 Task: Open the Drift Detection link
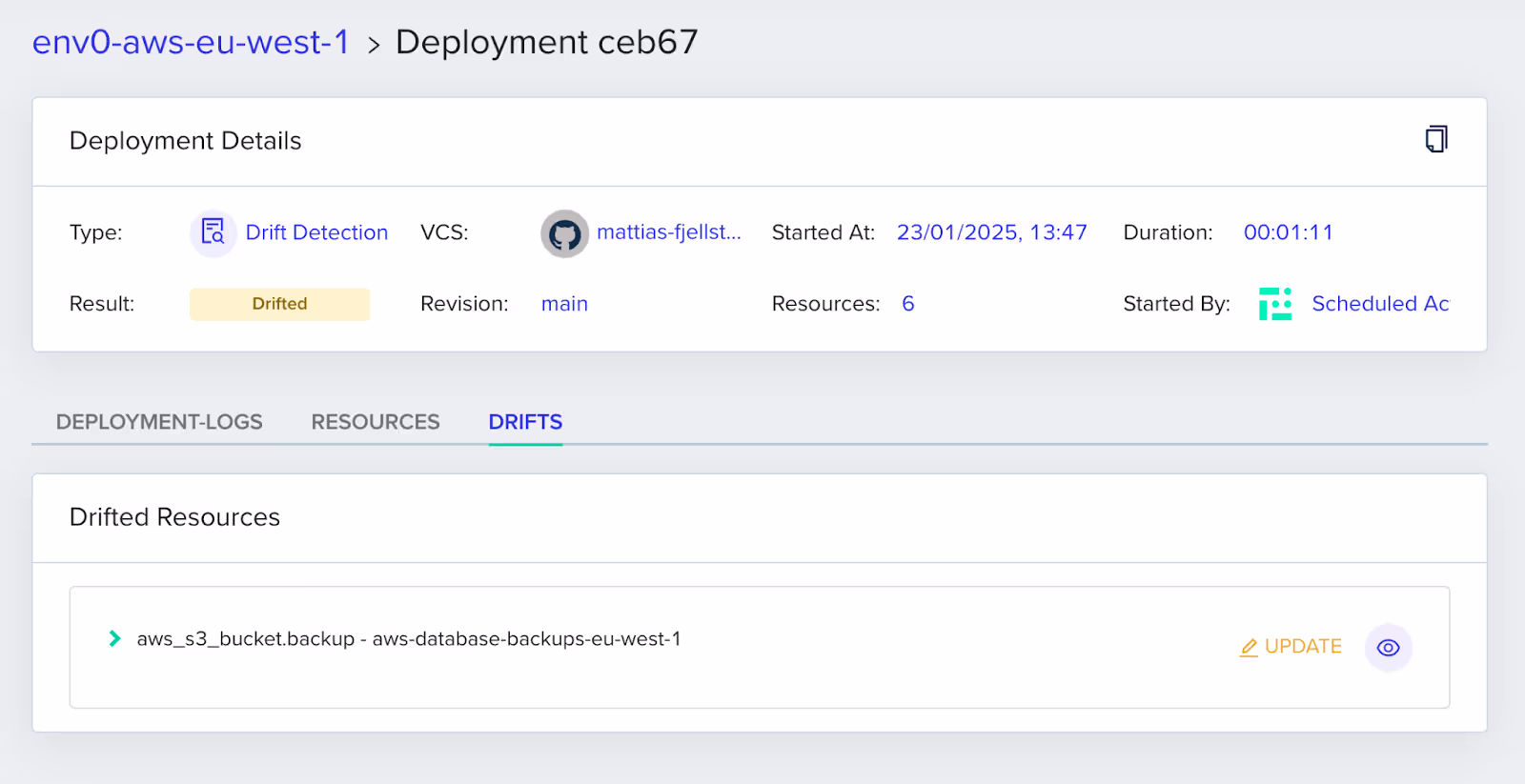pos(316,232)
